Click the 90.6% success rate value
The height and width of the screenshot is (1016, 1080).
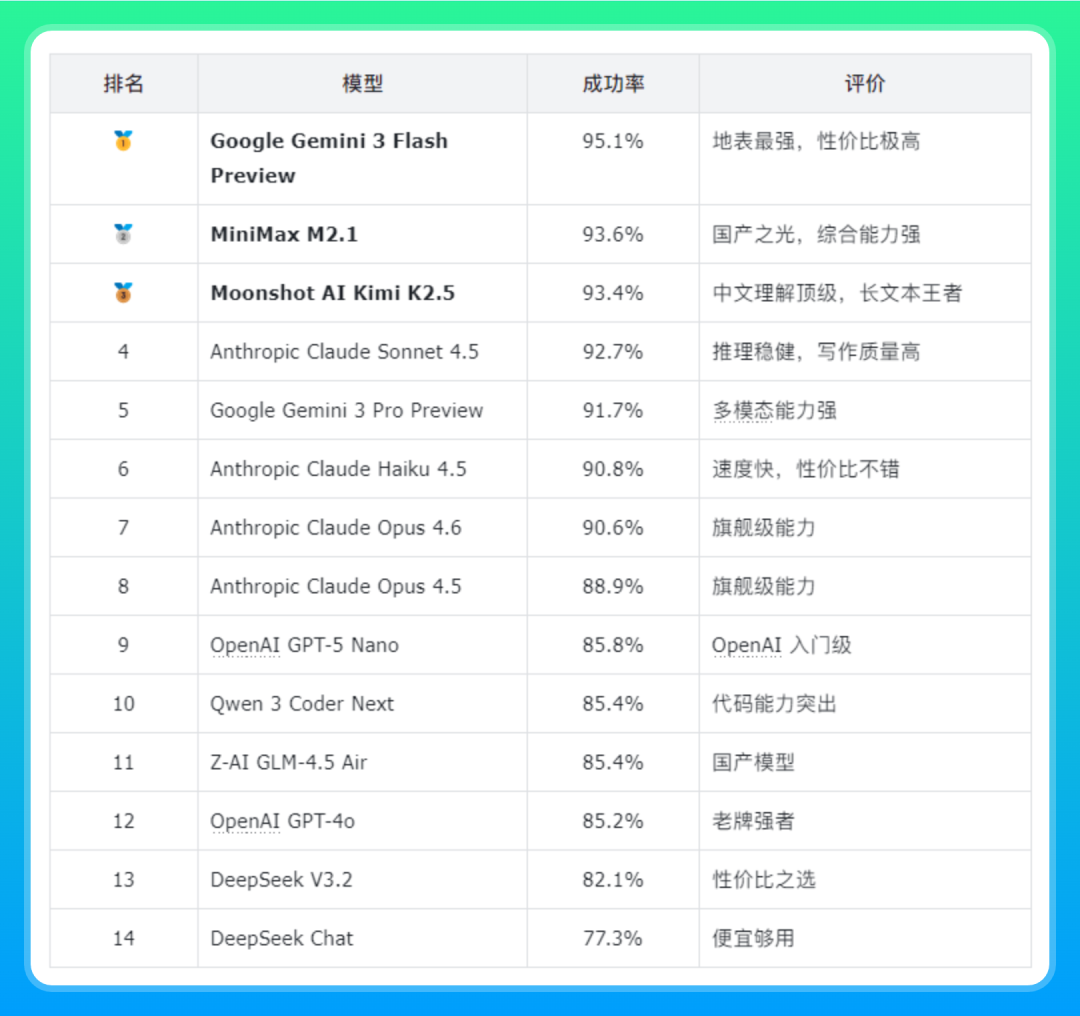pos(613,528)
